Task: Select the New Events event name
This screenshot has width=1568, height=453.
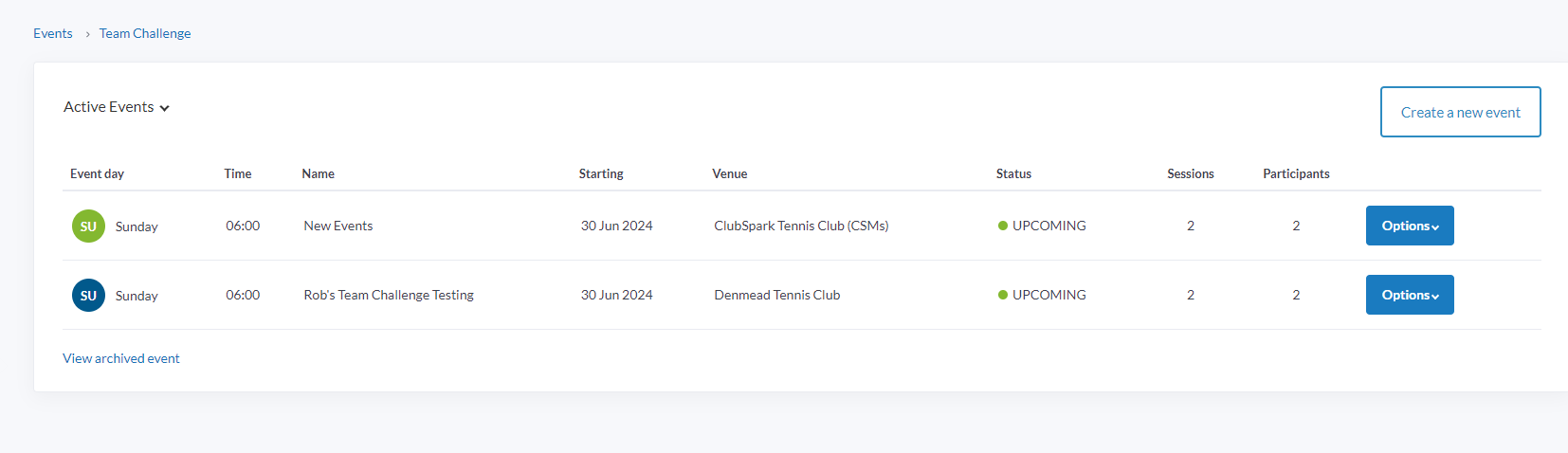Action: click(x=338, y=226)
